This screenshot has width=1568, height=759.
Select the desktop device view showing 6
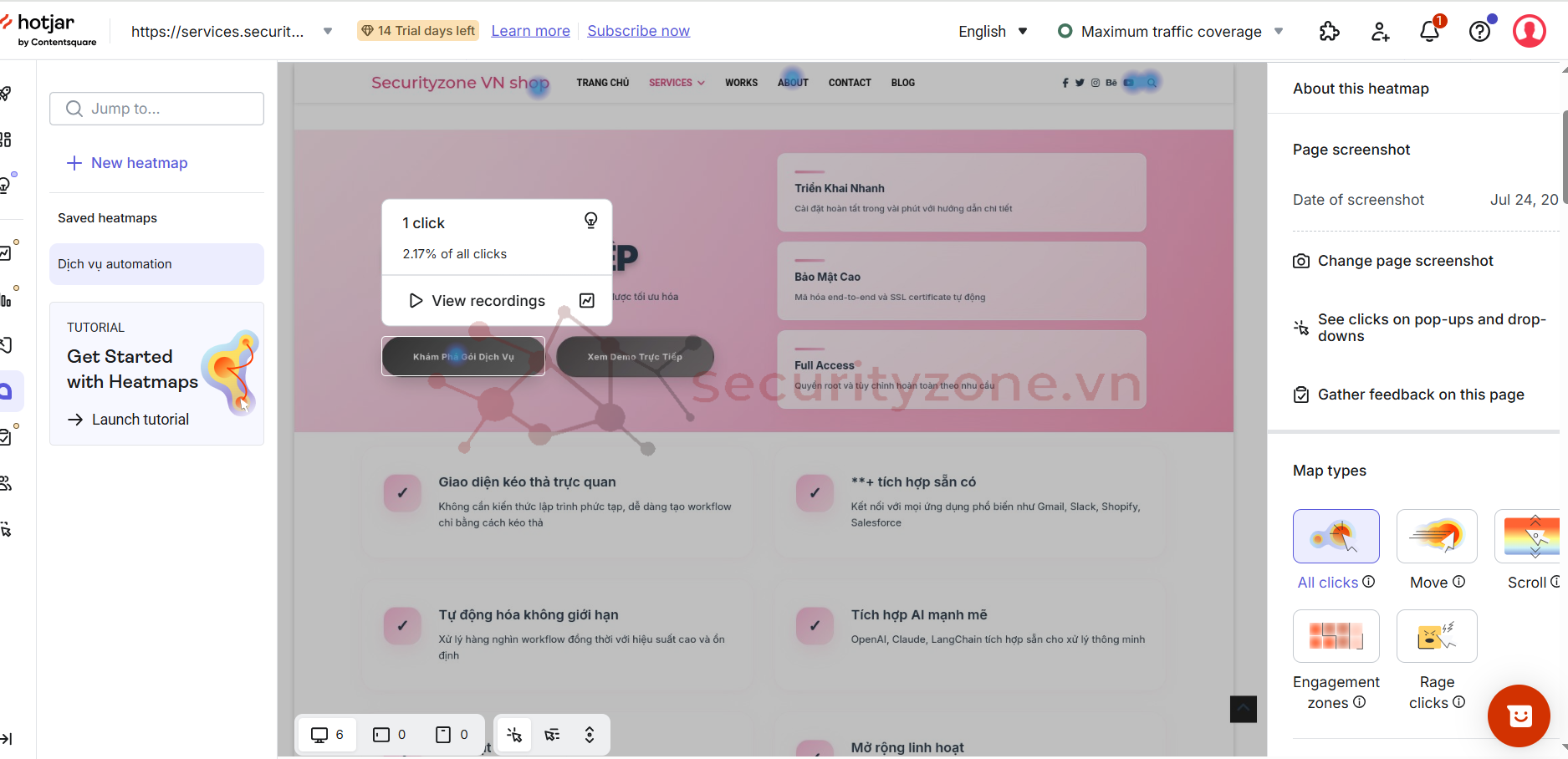click(x=327, y=735)
